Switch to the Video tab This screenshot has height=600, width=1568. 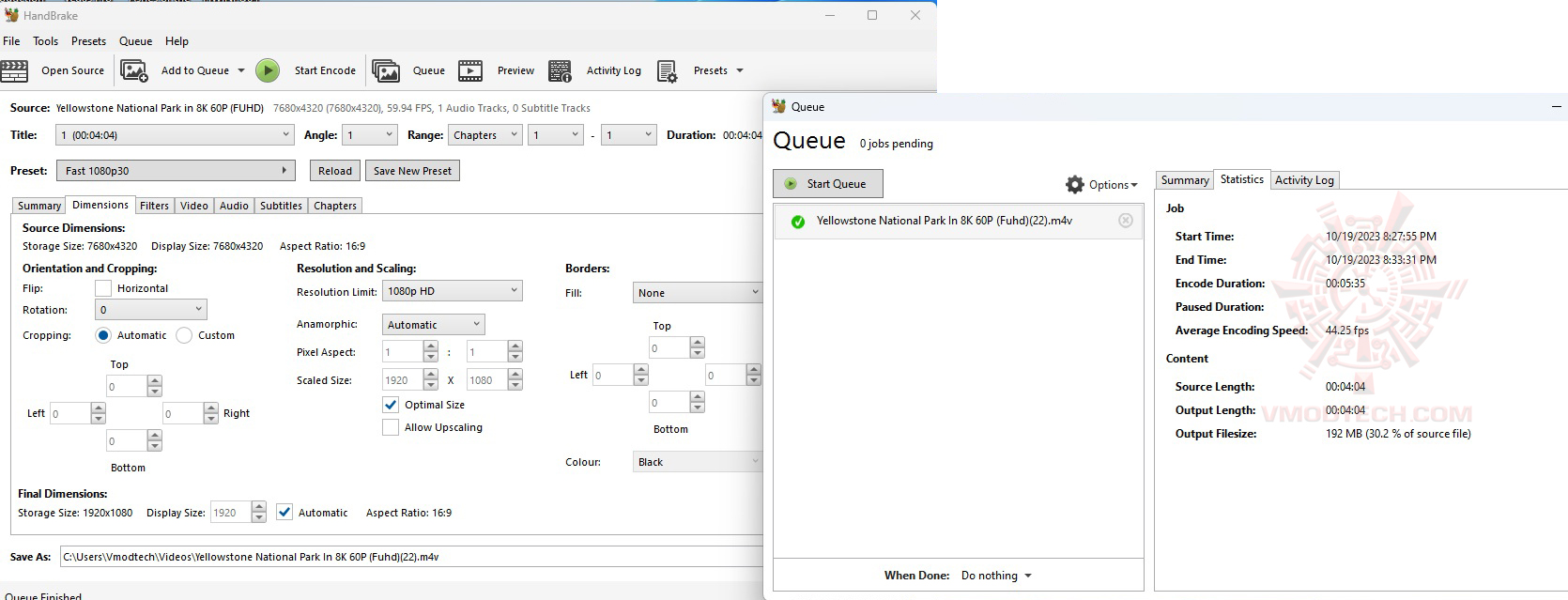tap(194, 206)
